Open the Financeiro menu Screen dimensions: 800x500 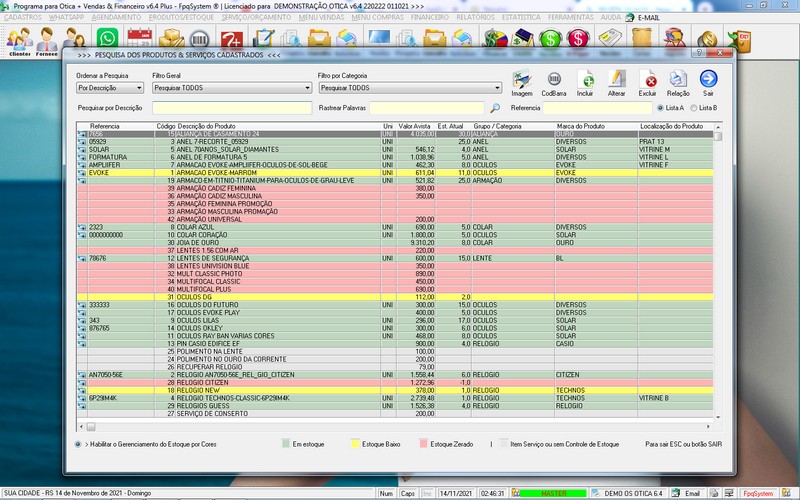pyautogui.click(x=430, y=17)
